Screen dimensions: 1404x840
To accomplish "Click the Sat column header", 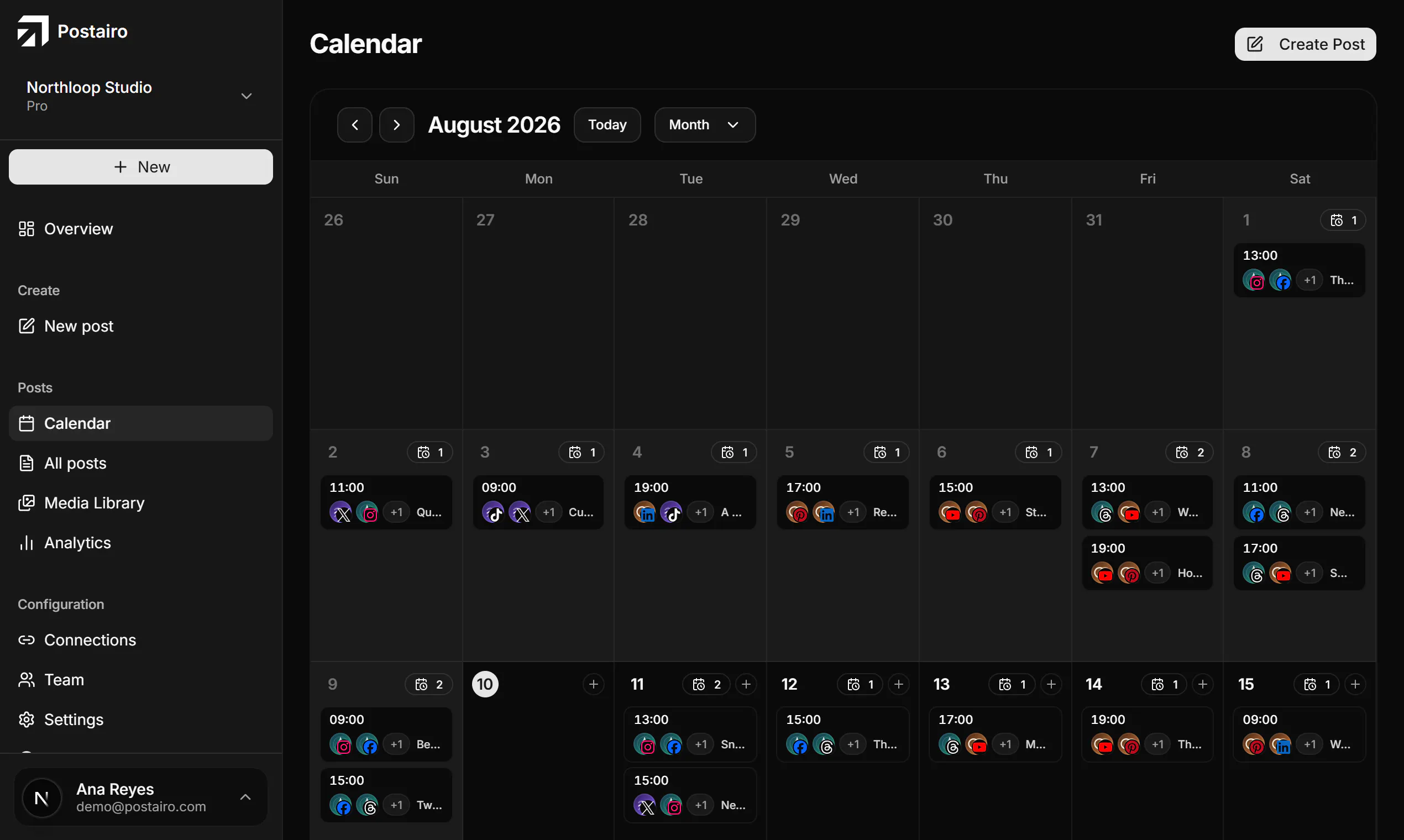I will point(1300,179).
